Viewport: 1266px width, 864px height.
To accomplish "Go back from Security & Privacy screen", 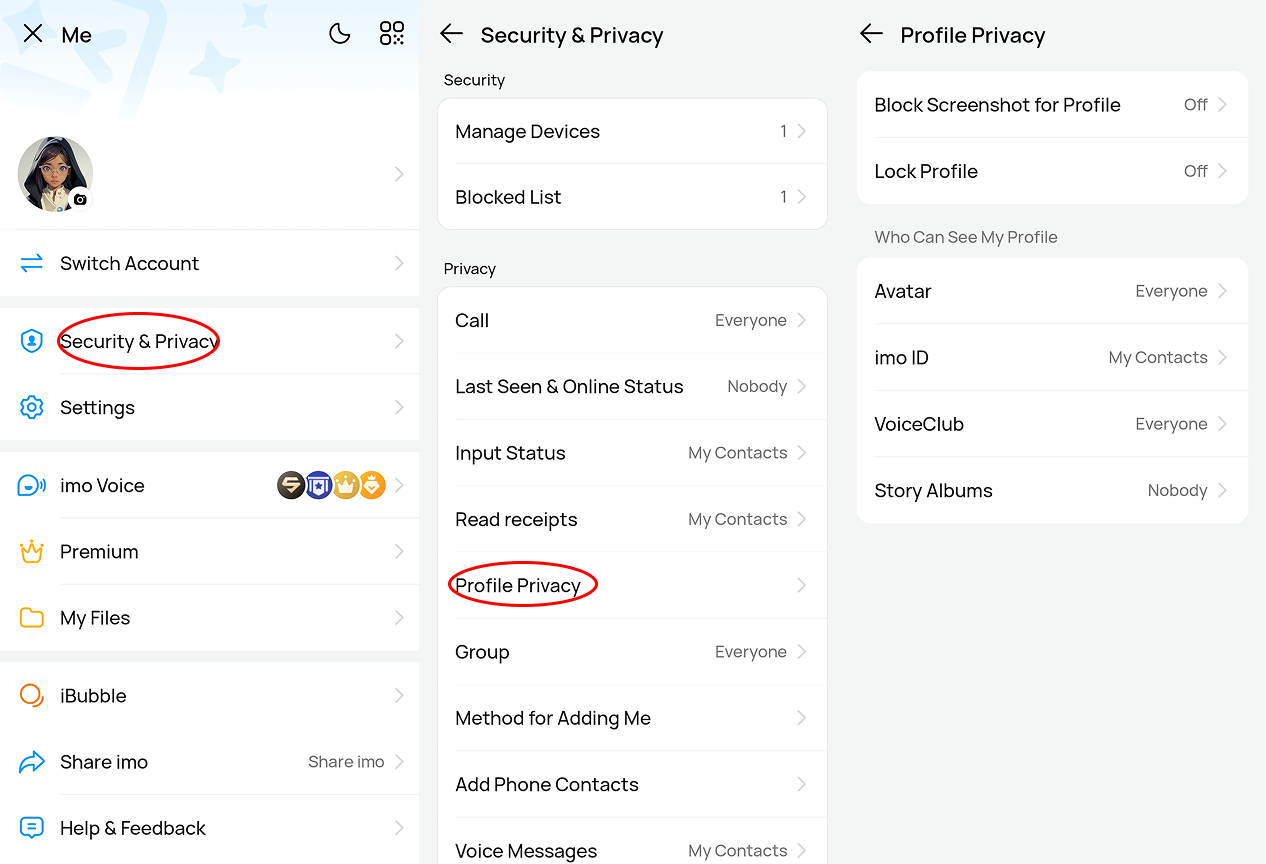I will (452, 34).
